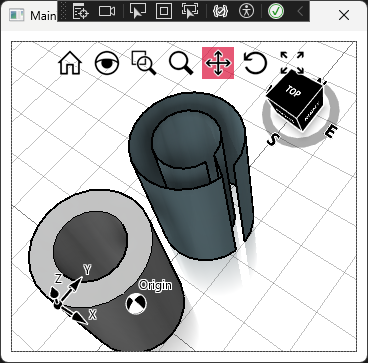Click the E compass label
The height and width of the screenshot is (363, 368).
331,132
